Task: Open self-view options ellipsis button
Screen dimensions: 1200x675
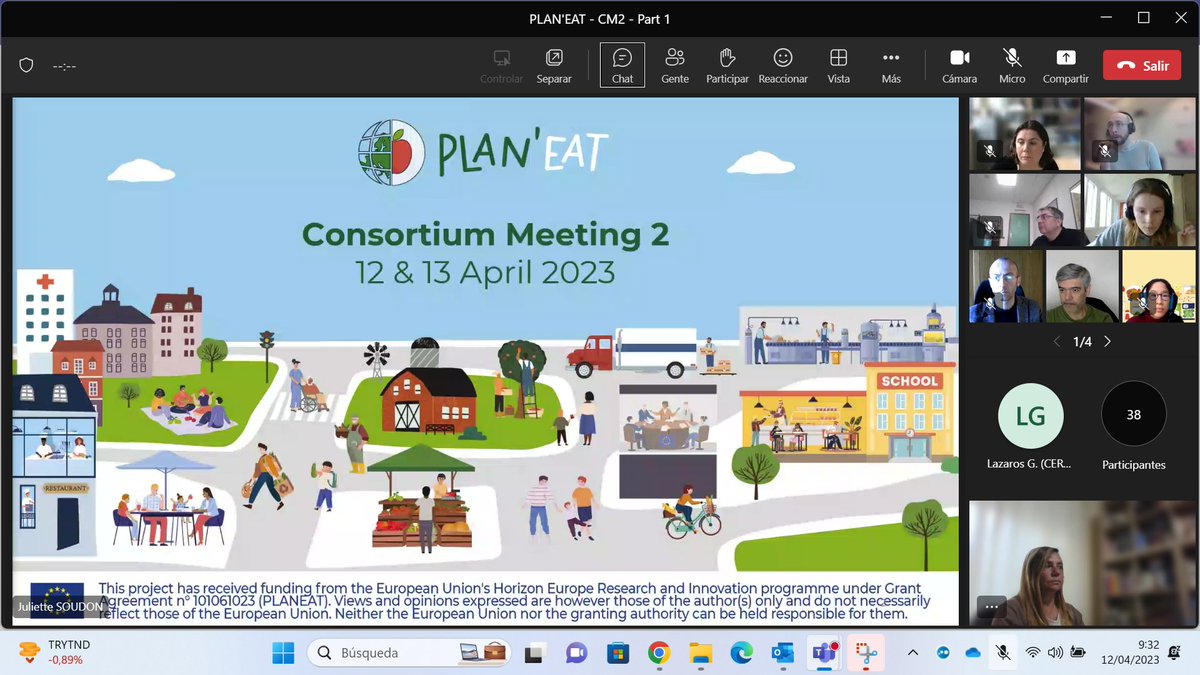Action: [x=991, y=606]
